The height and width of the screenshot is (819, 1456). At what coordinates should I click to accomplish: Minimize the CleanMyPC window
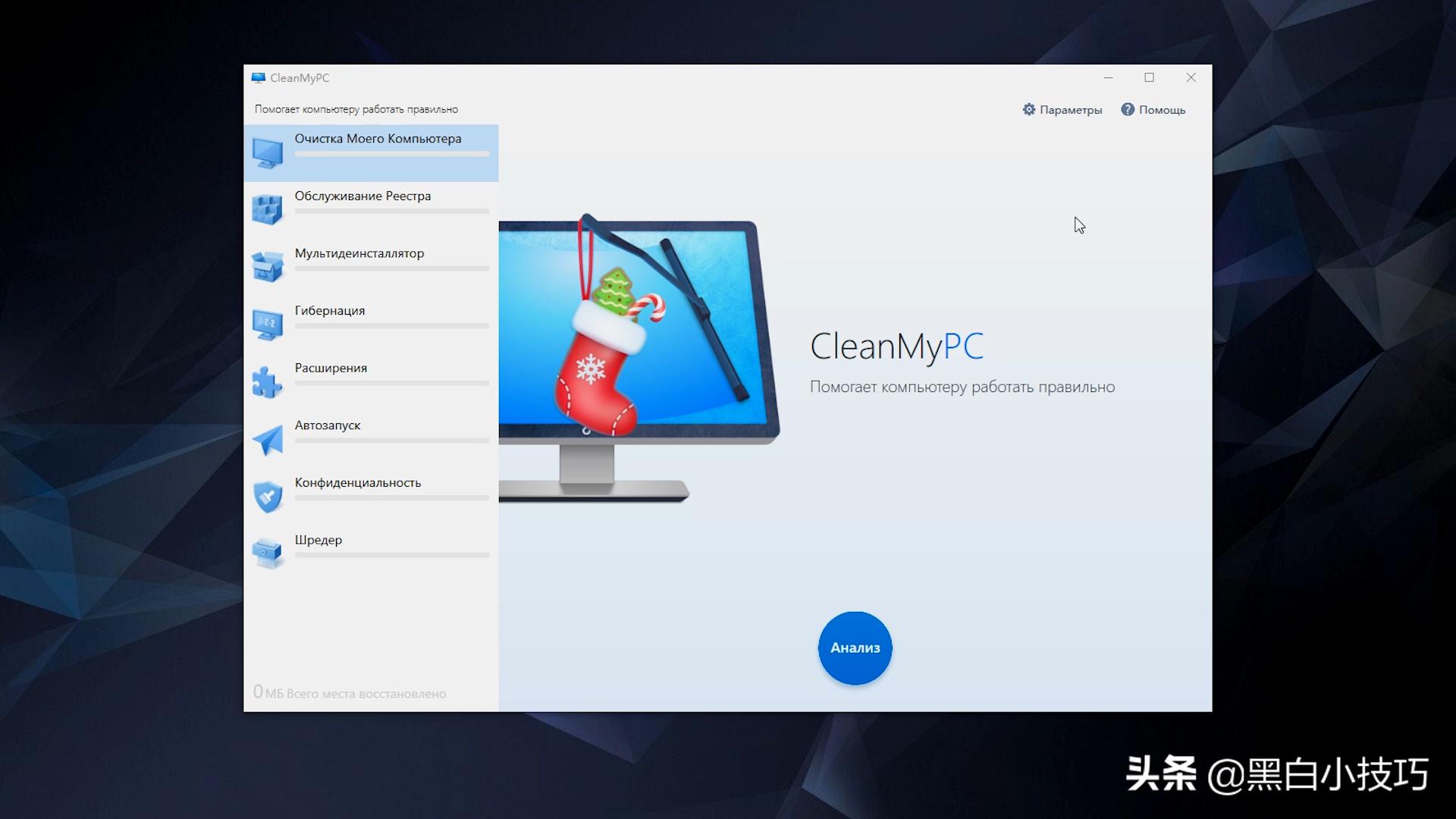click(x=1108, y=77)
